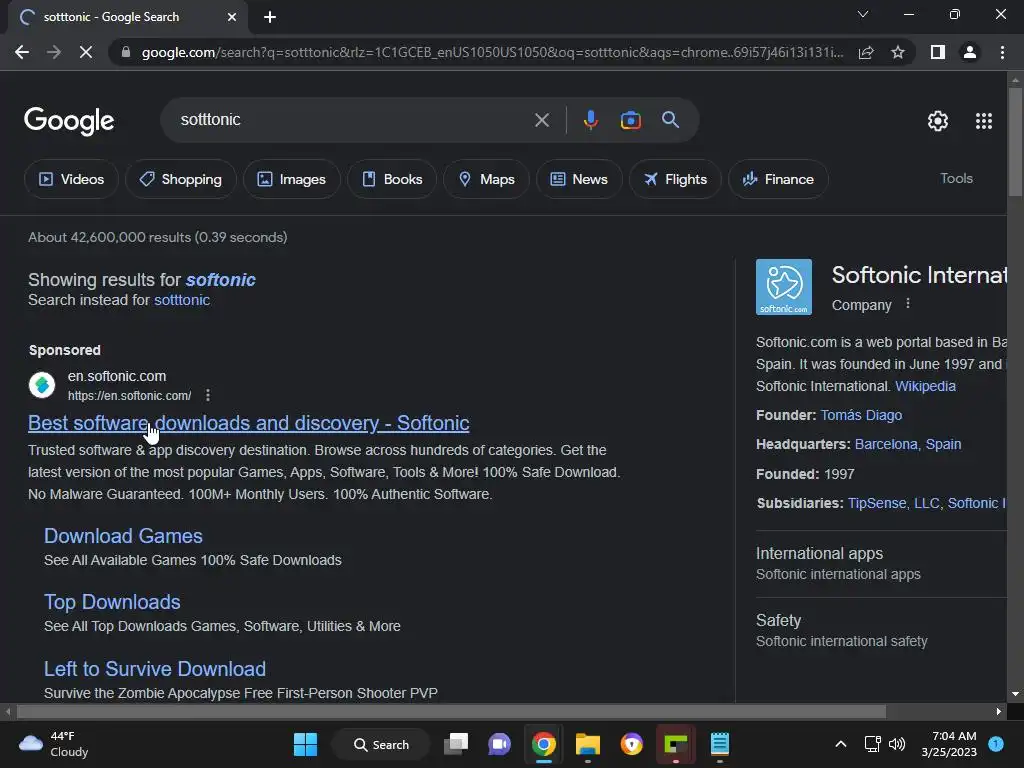Stop loading the page
Image resolution: width=1024 pixels, height=768 pixels.
86,52
